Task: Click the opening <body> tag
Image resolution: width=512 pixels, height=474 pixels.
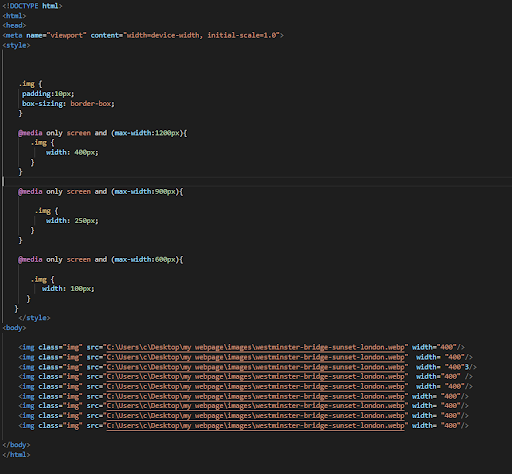Action: coord(14,328)
